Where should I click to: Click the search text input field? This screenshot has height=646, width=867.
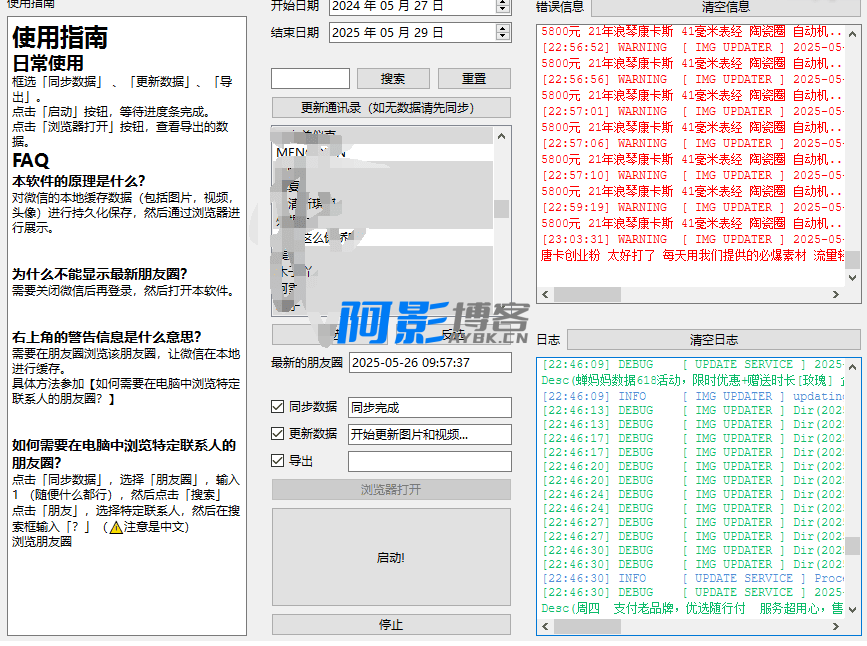click(310, 79)
